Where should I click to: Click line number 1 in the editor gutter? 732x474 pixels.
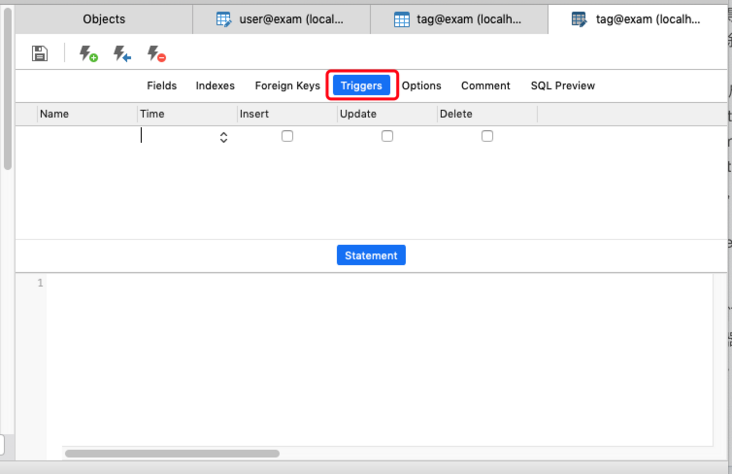(x=40, y=283)
